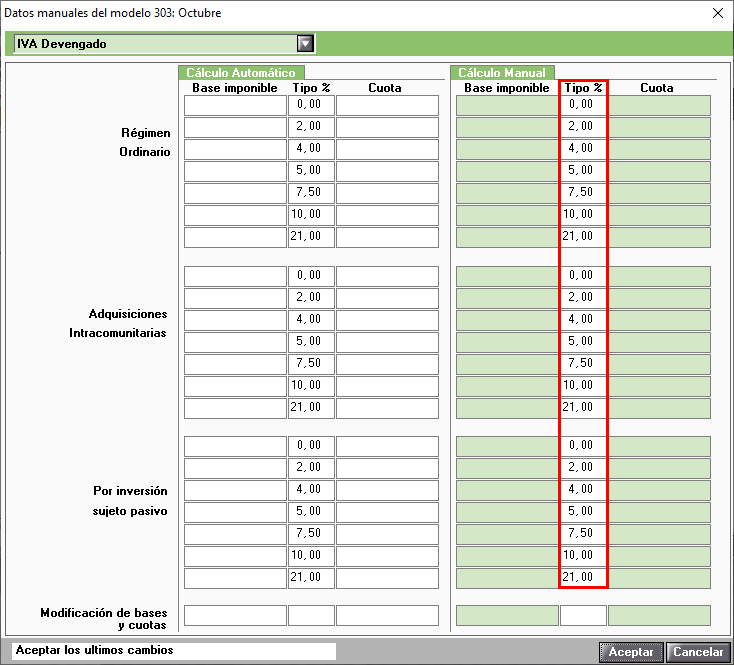Click manual Cuota for inversión sujeto pasivo 21,00%
This screenshot has height=665, width=734.
659,578
